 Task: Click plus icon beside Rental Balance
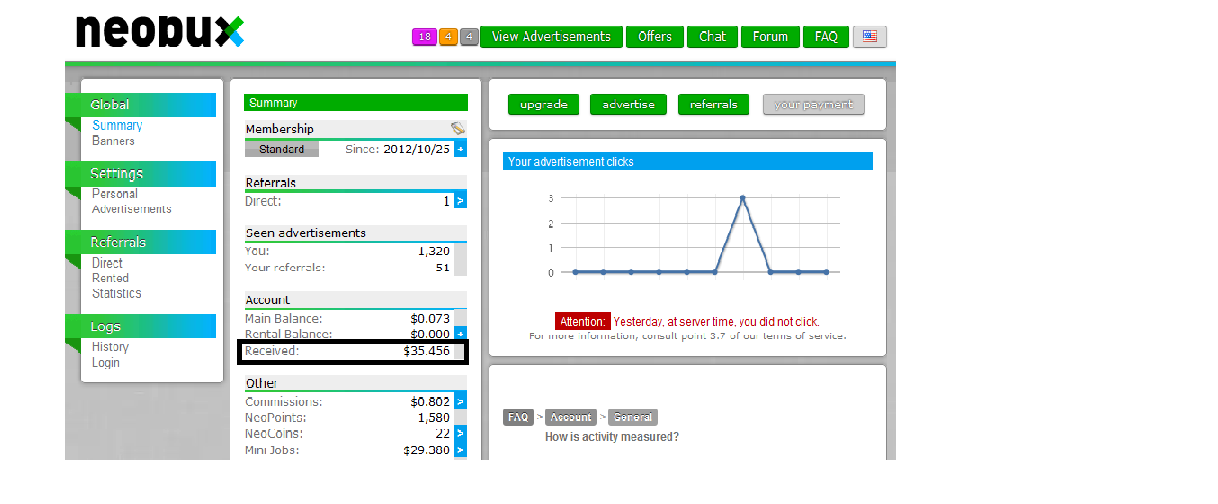[460, 334]
